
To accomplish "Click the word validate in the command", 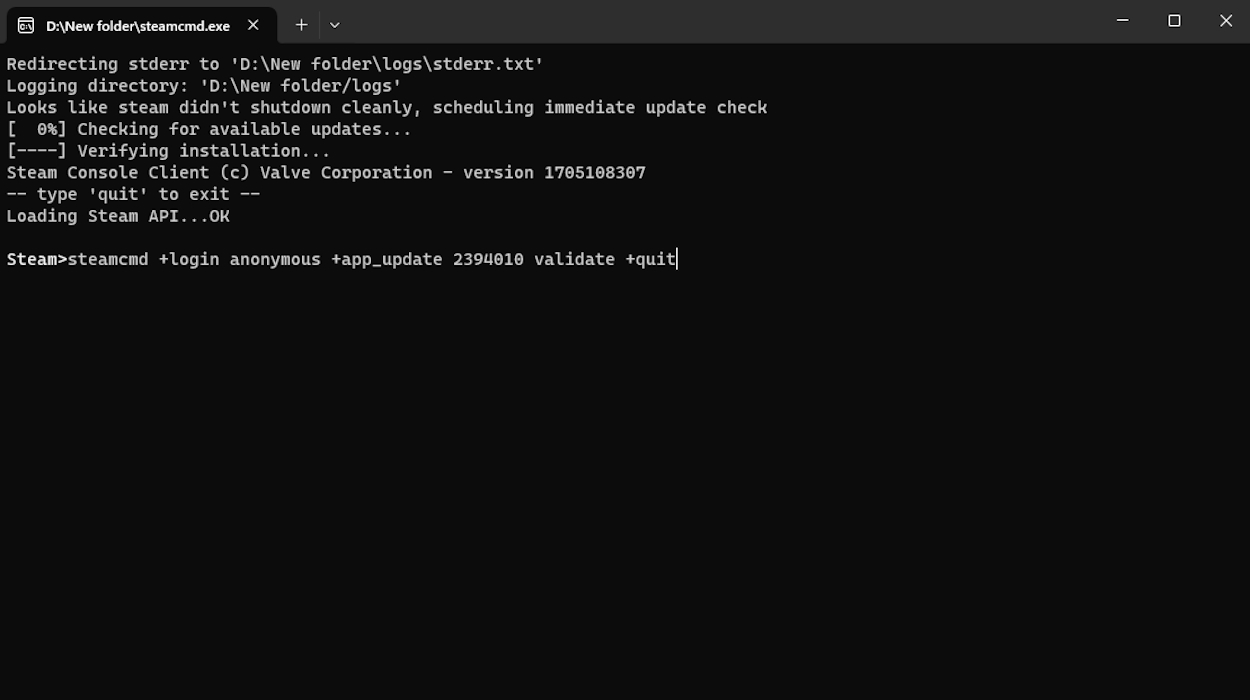I will pos(574,260).
